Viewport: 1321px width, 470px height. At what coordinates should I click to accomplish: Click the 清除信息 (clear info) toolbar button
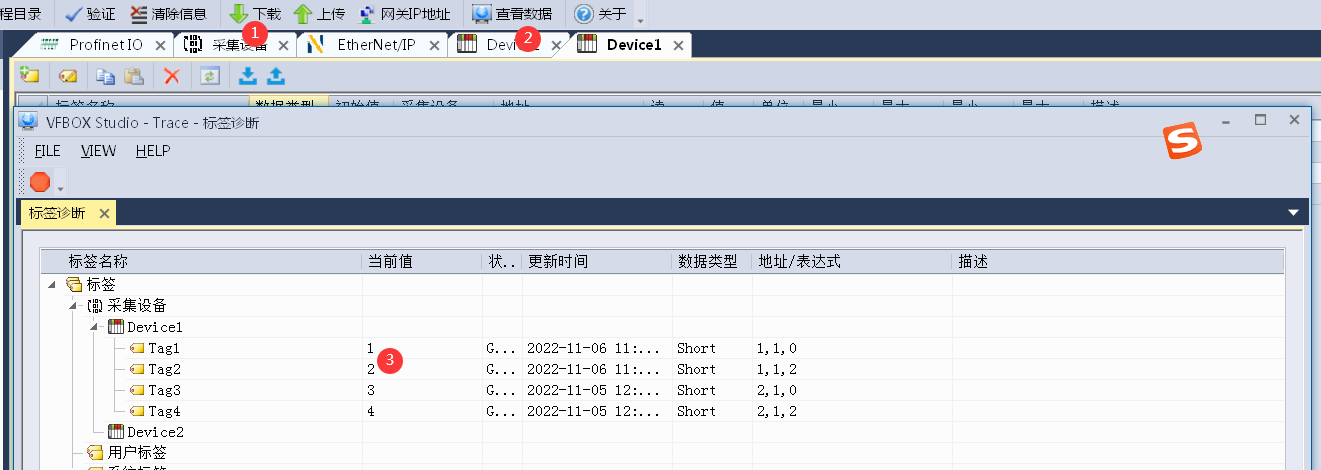point(168,14)
